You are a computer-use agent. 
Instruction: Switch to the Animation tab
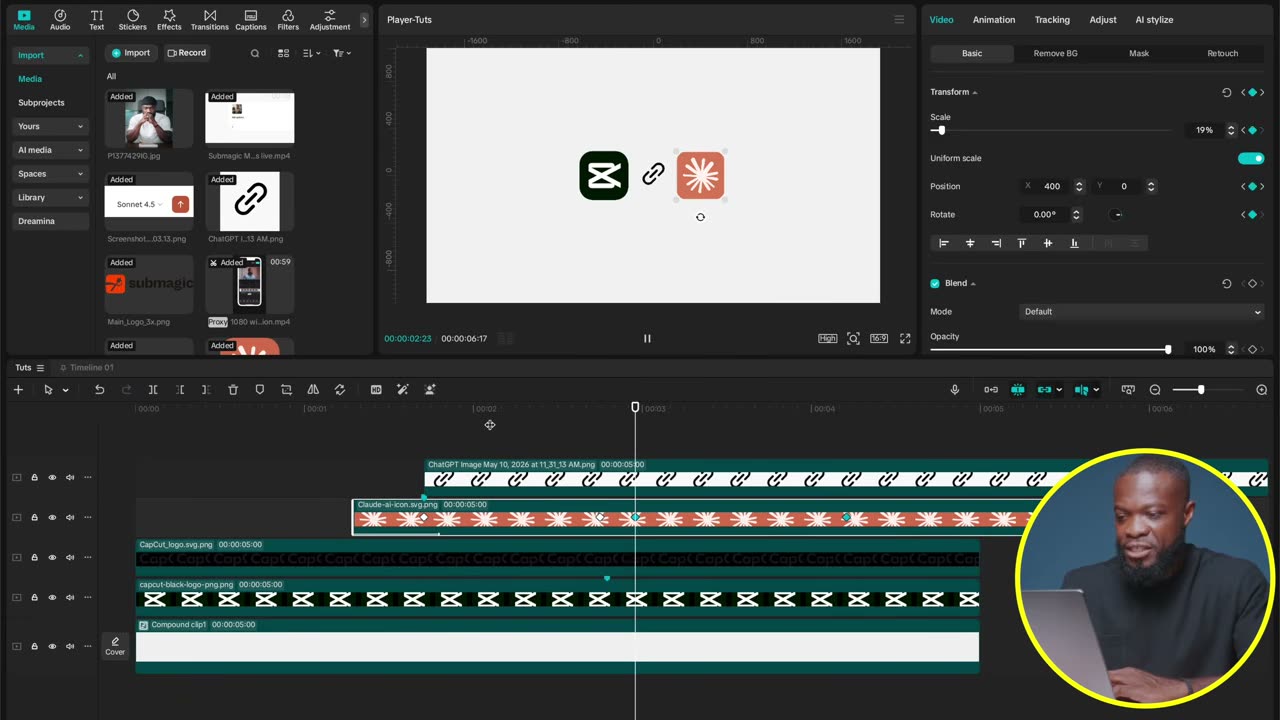[994, 20]
